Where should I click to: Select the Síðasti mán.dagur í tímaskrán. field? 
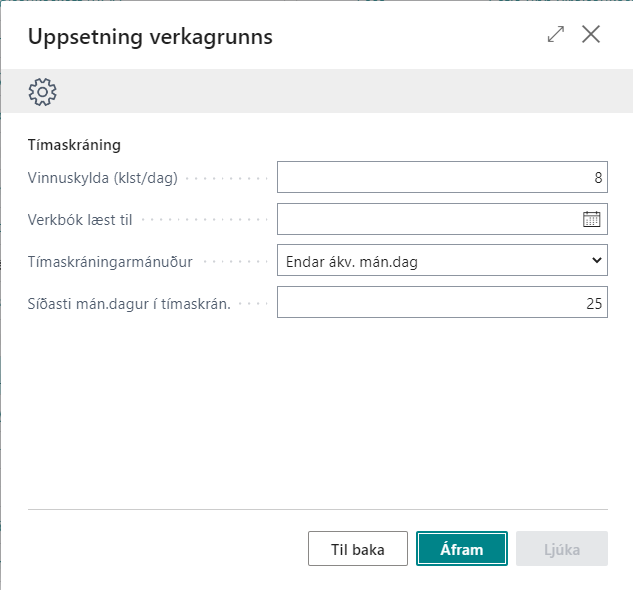pos(441,303)
